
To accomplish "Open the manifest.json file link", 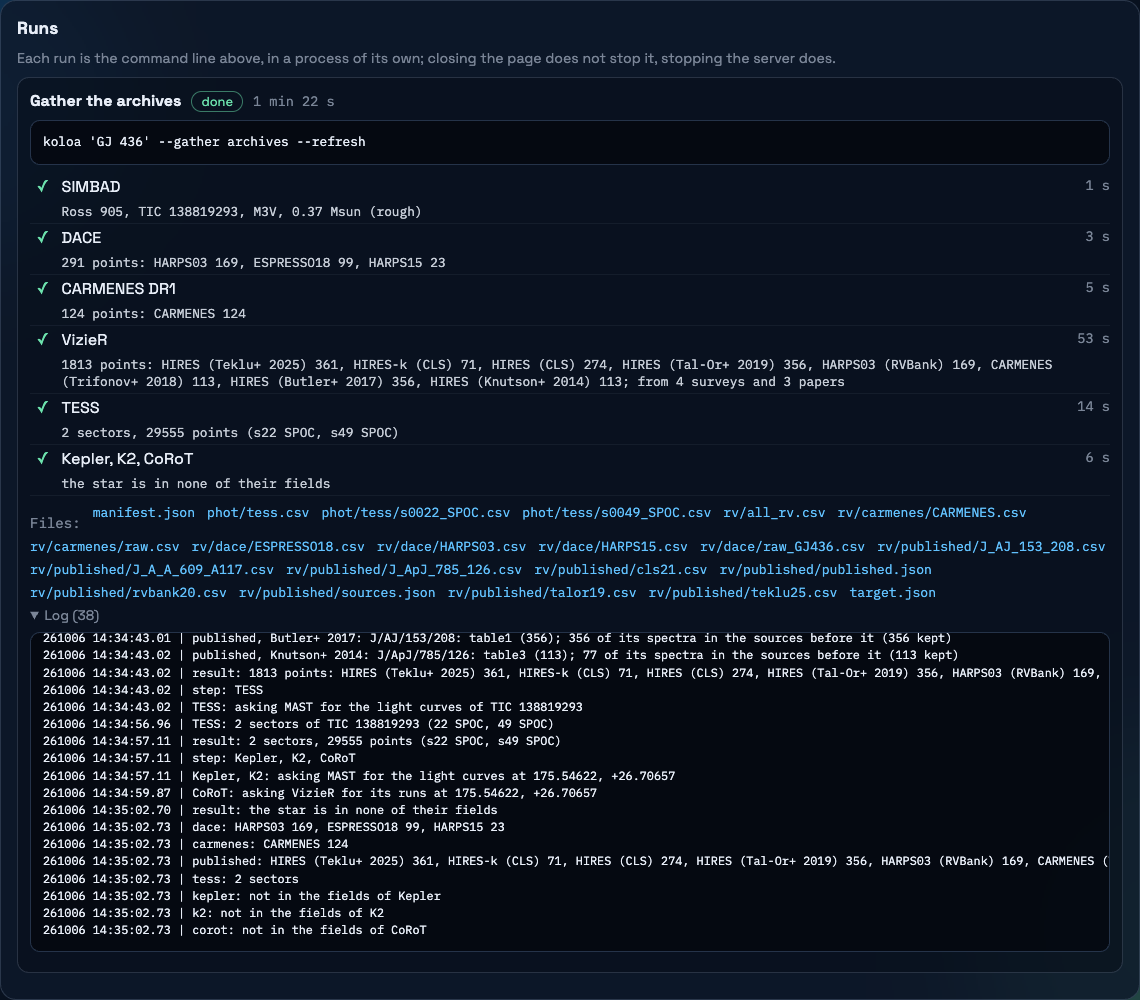I will click(x=143, y=513).
